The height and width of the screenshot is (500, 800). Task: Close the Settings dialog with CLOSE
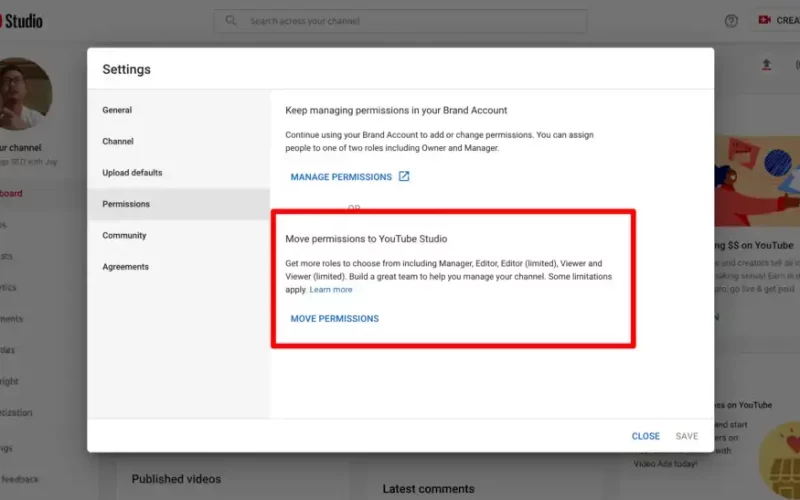click(645, 436)
